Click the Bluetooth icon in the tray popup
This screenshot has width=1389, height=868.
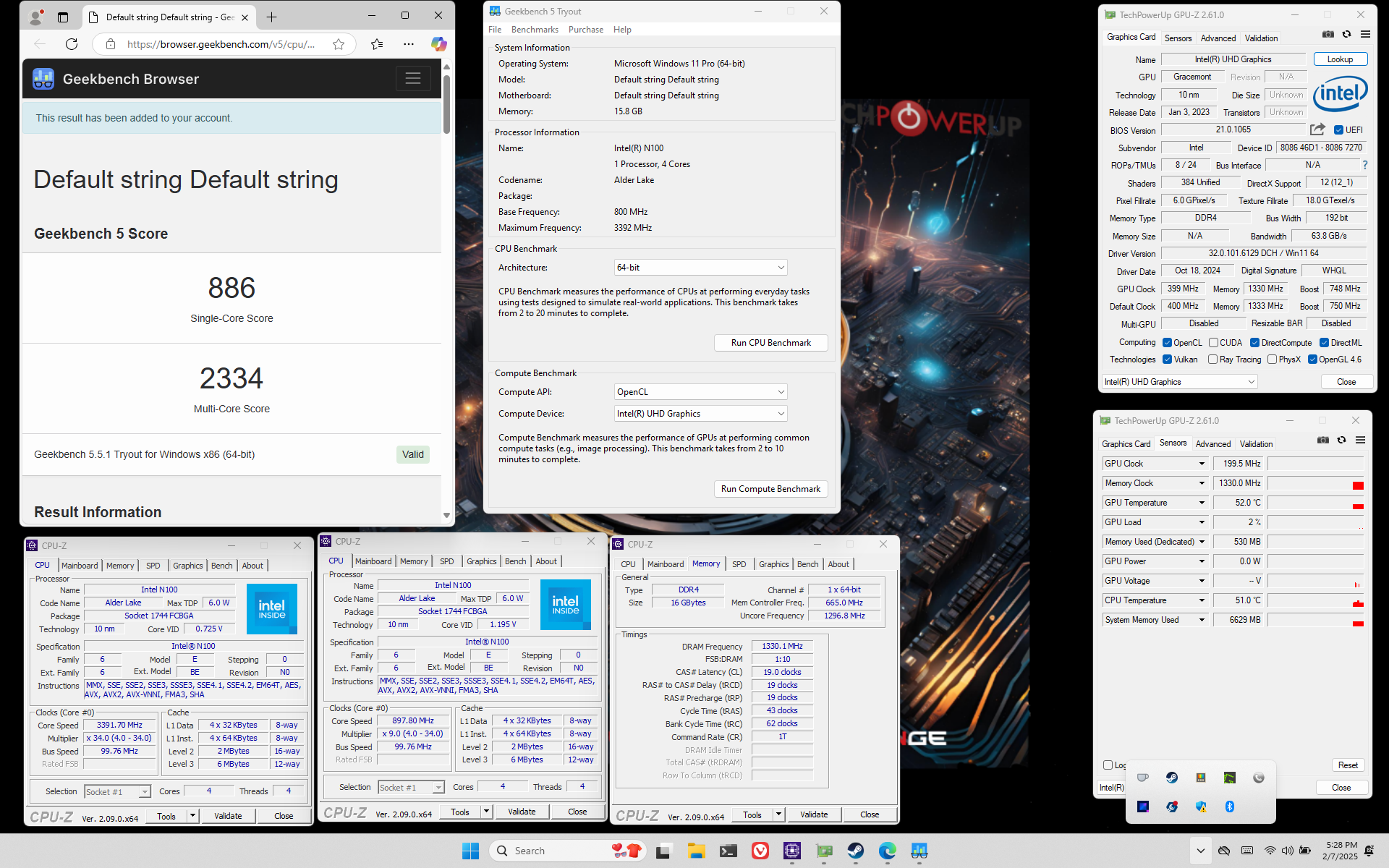coord(1230,807)
